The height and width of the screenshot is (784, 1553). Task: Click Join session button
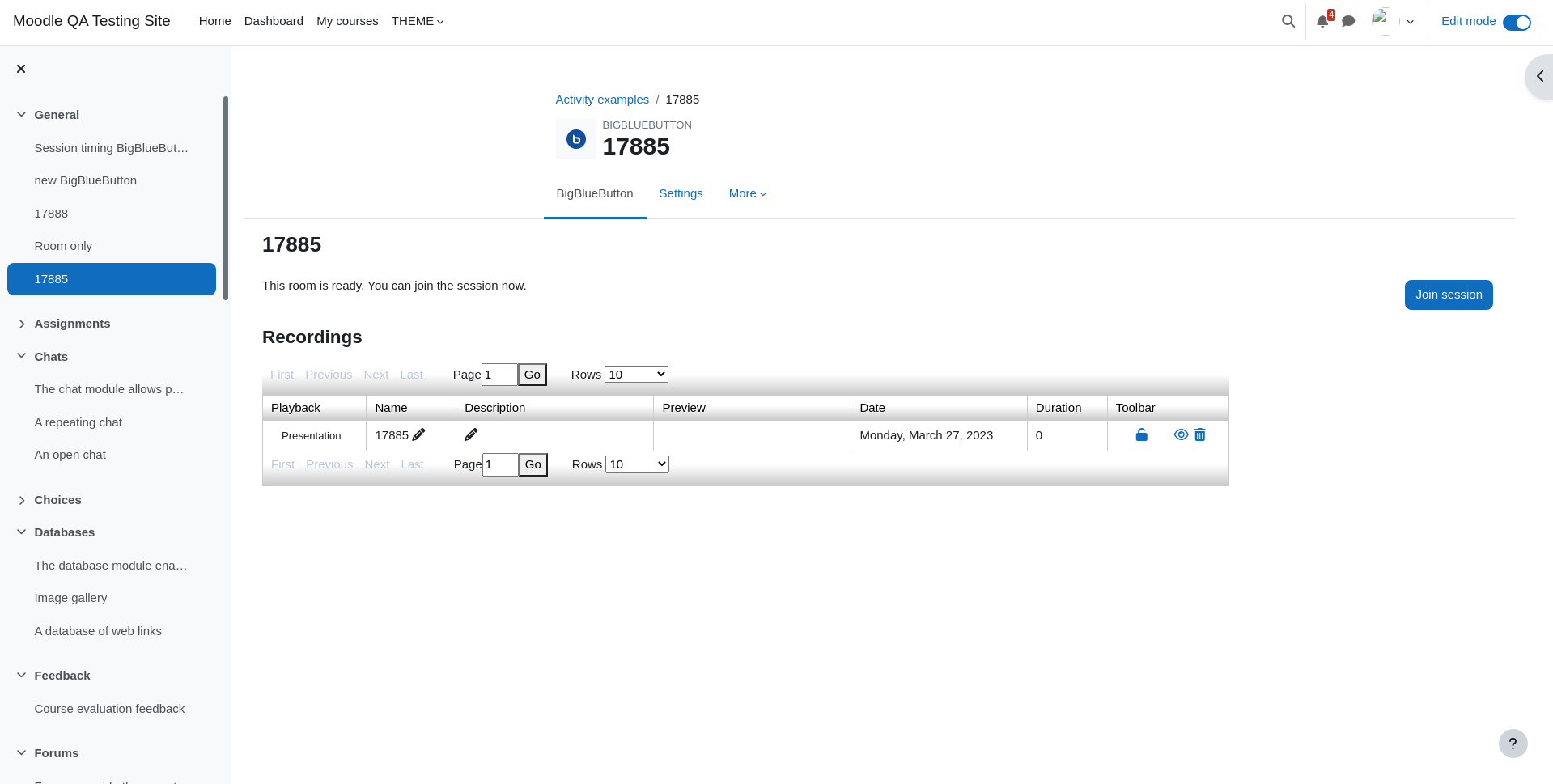click(x=1449, y=295)
